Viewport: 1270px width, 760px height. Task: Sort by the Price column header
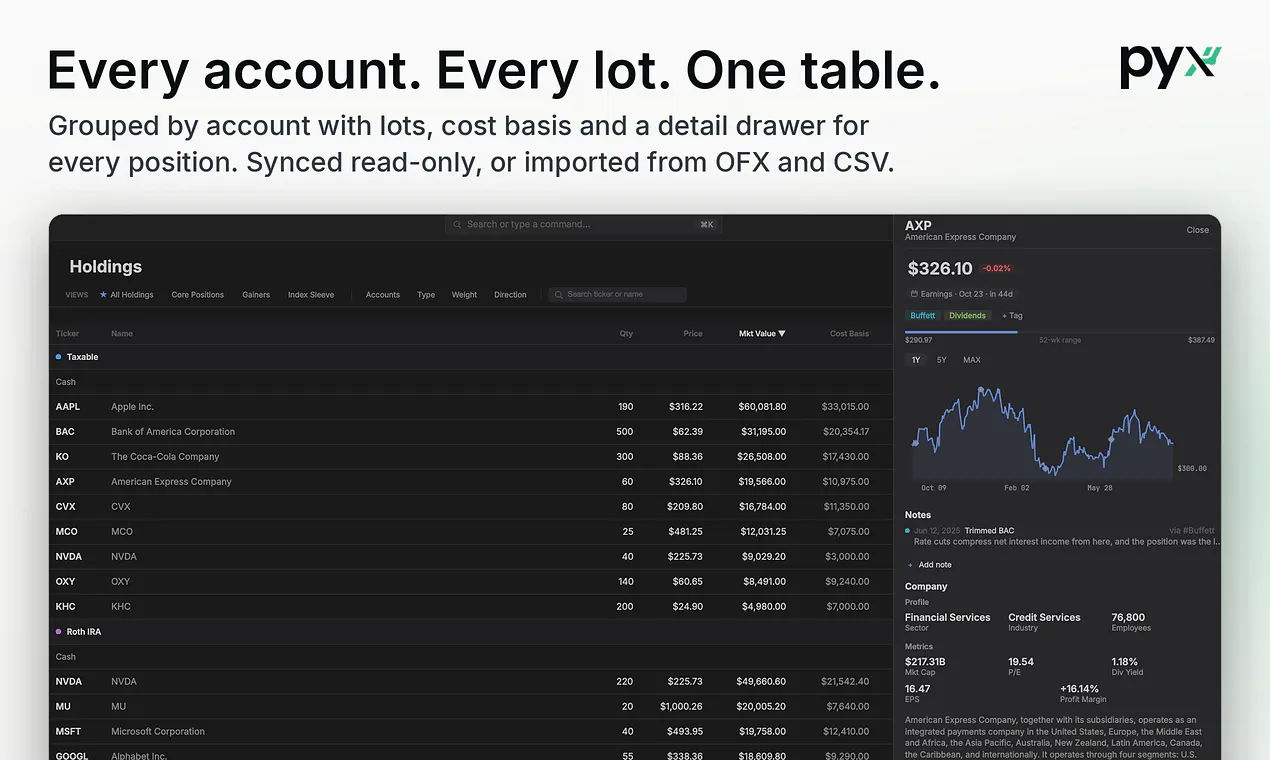pos(693,333)
